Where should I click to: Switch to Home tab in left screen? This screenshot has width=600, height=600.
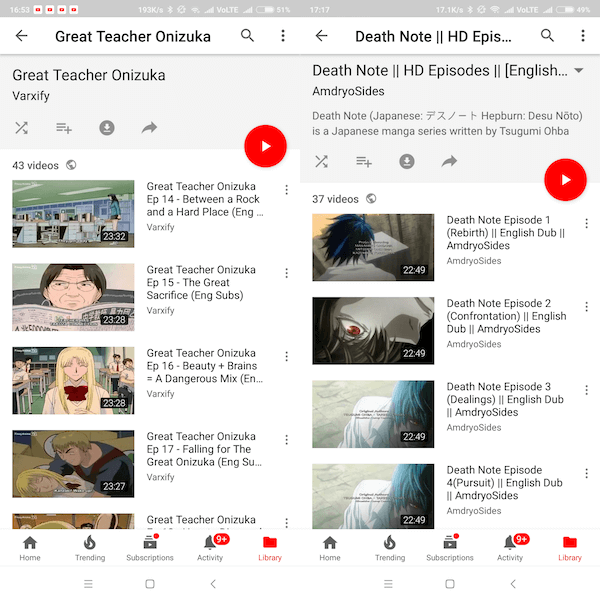[30, 548]
